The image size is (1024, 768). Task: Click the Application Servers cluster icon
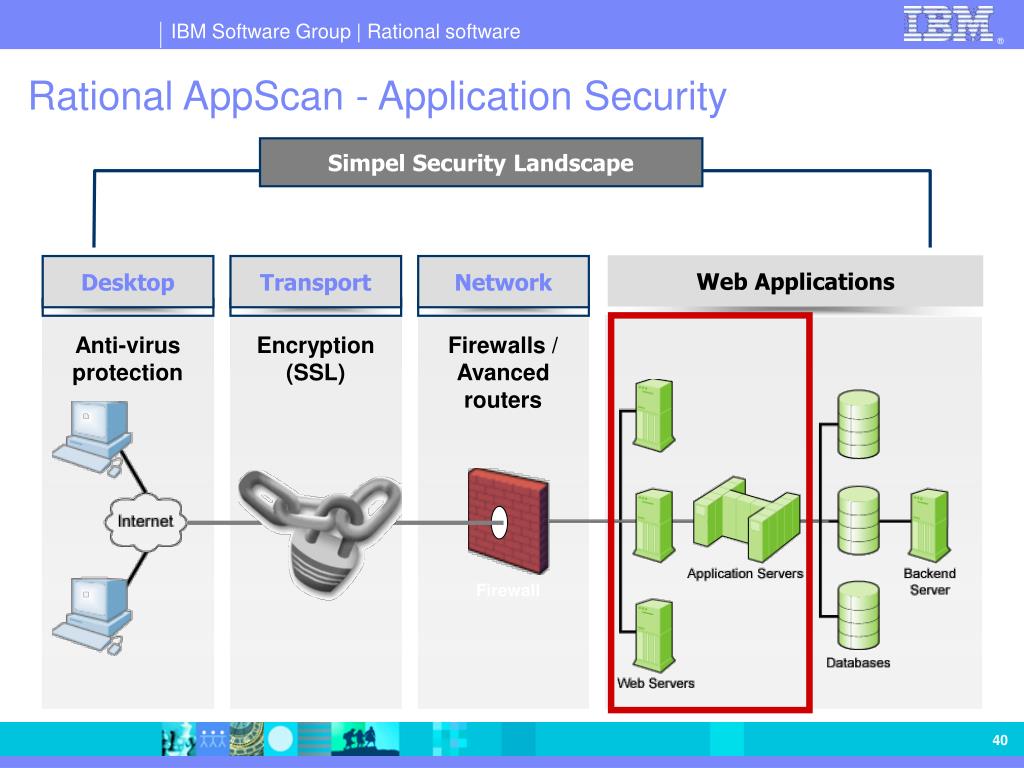click(x=746, y=519)
